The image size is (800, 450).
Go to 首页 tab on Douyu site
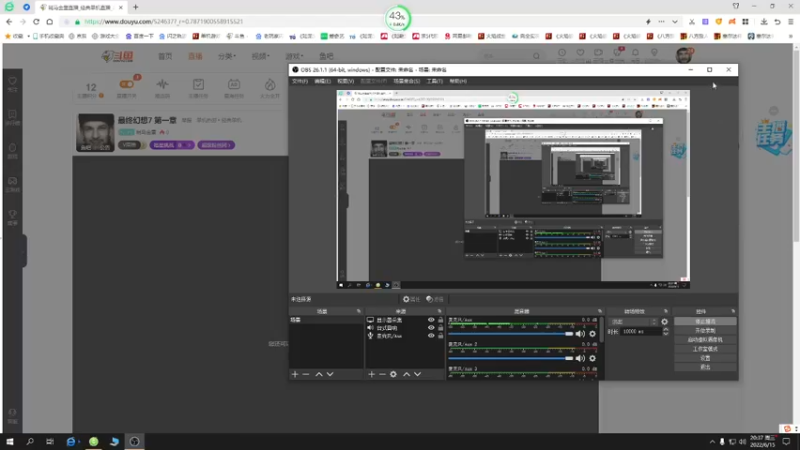click(x=165, y=56)
